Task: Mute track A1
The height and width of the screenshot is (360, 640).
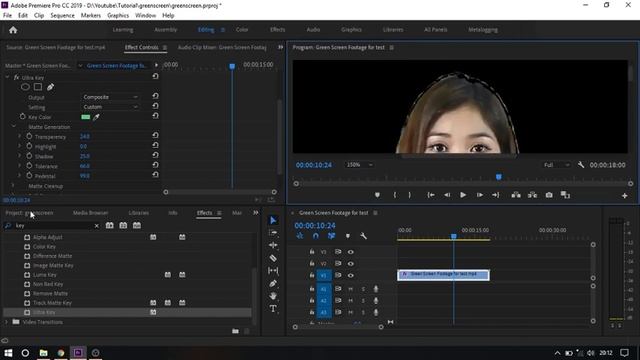Action: click(x=350, y=289)
